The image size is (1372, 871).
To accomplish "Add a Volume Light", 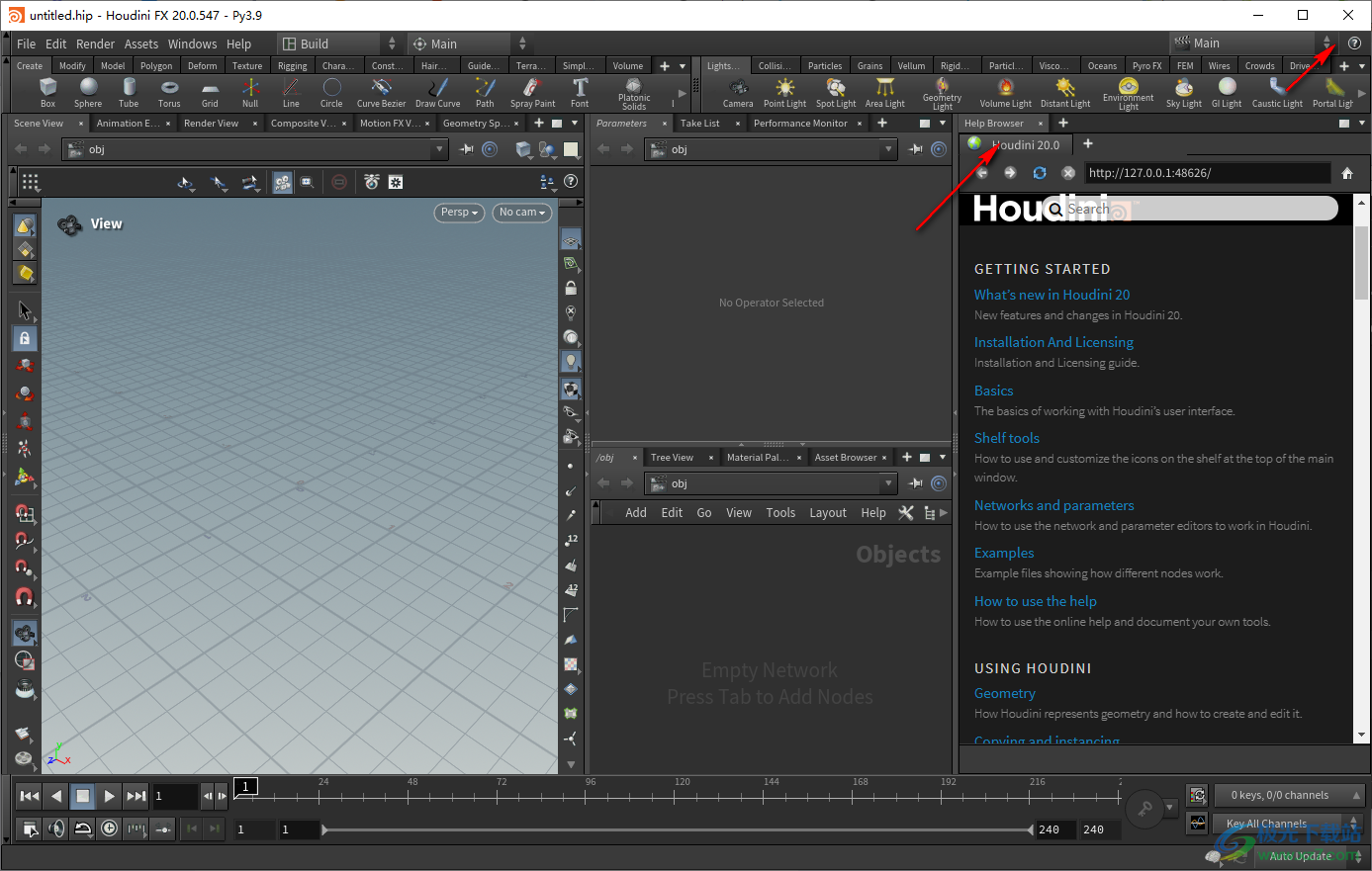I will coord(1005,93).
